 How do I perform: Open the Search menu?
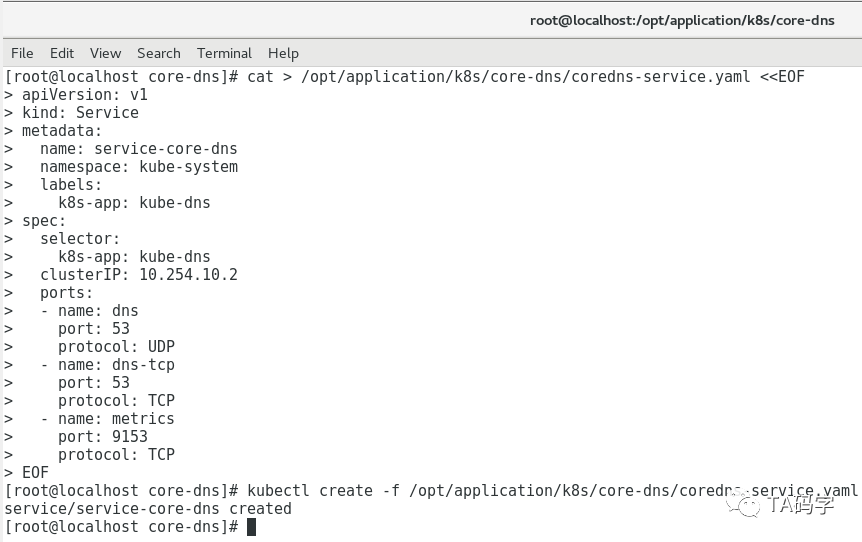158,53
